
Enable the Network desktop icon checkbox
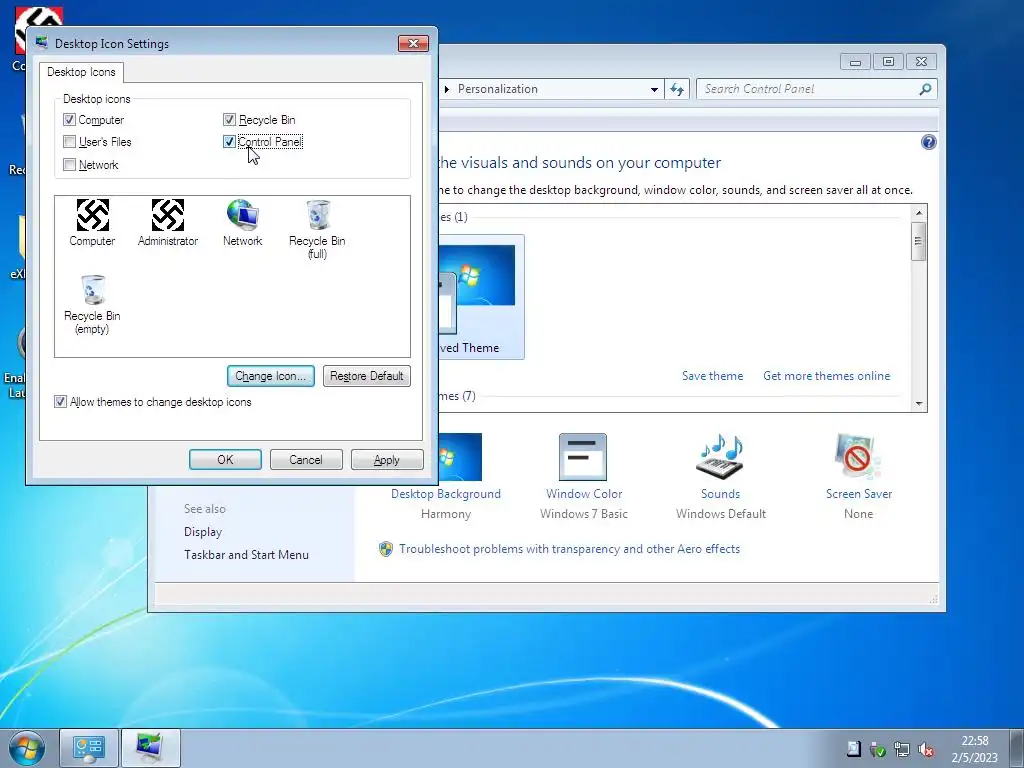pyautogui.click(x=69, y=165)
